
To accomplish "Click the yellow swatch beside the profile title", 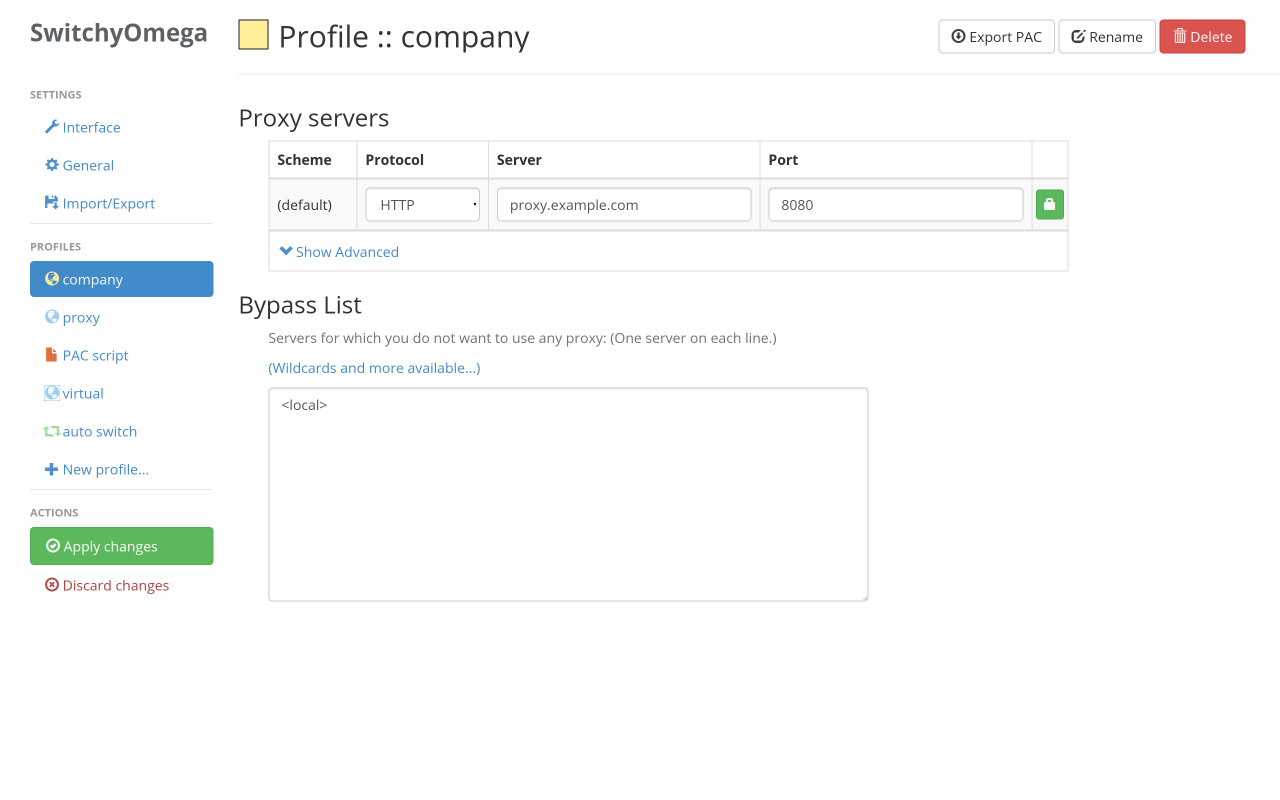I will point(253,34).
